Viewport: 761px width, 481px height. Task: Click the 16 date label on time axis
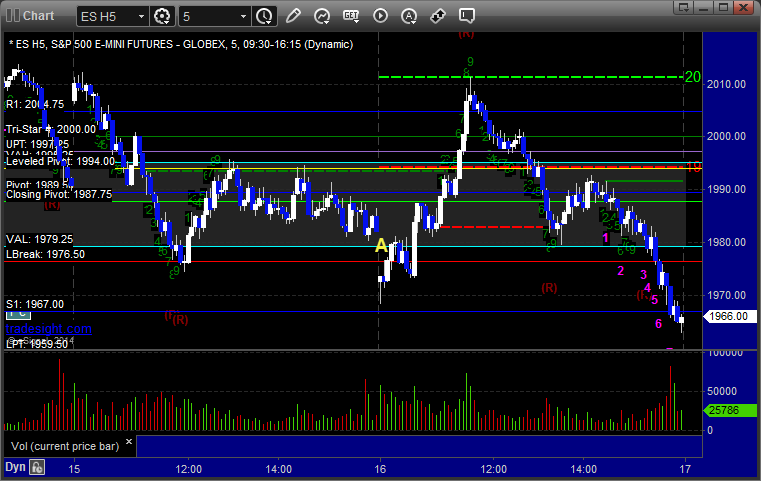(x=380, y=469)
